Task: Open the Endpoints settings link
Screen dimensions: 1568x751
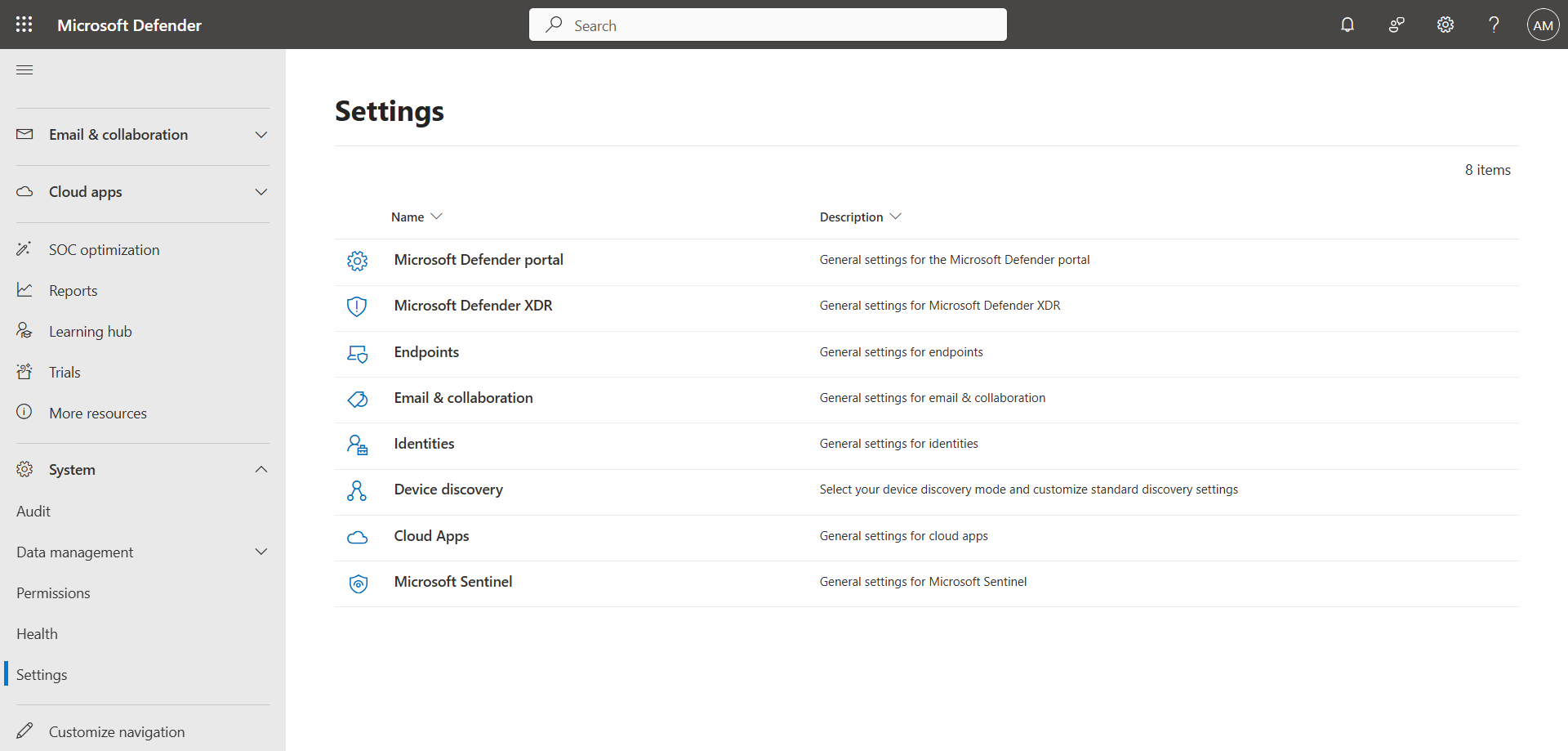Action: [x=426, y=352]
